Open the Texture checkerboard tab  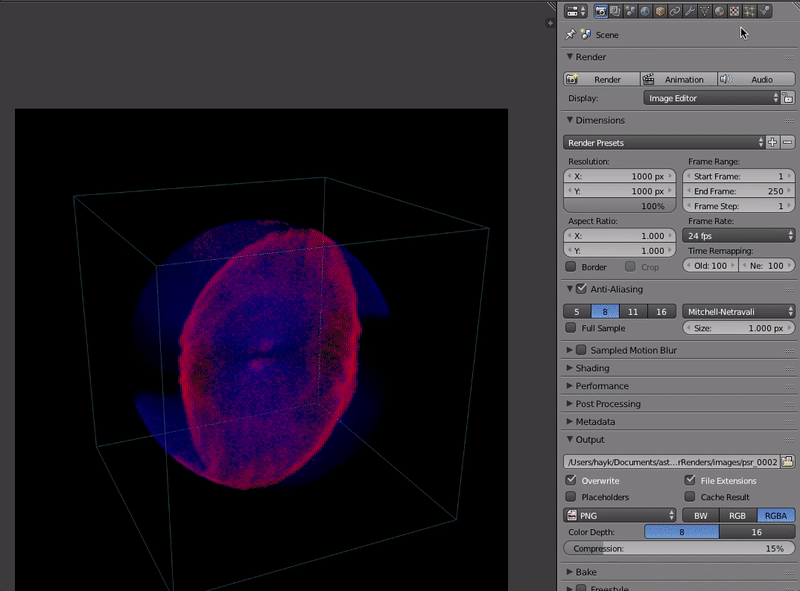[734, 11]
